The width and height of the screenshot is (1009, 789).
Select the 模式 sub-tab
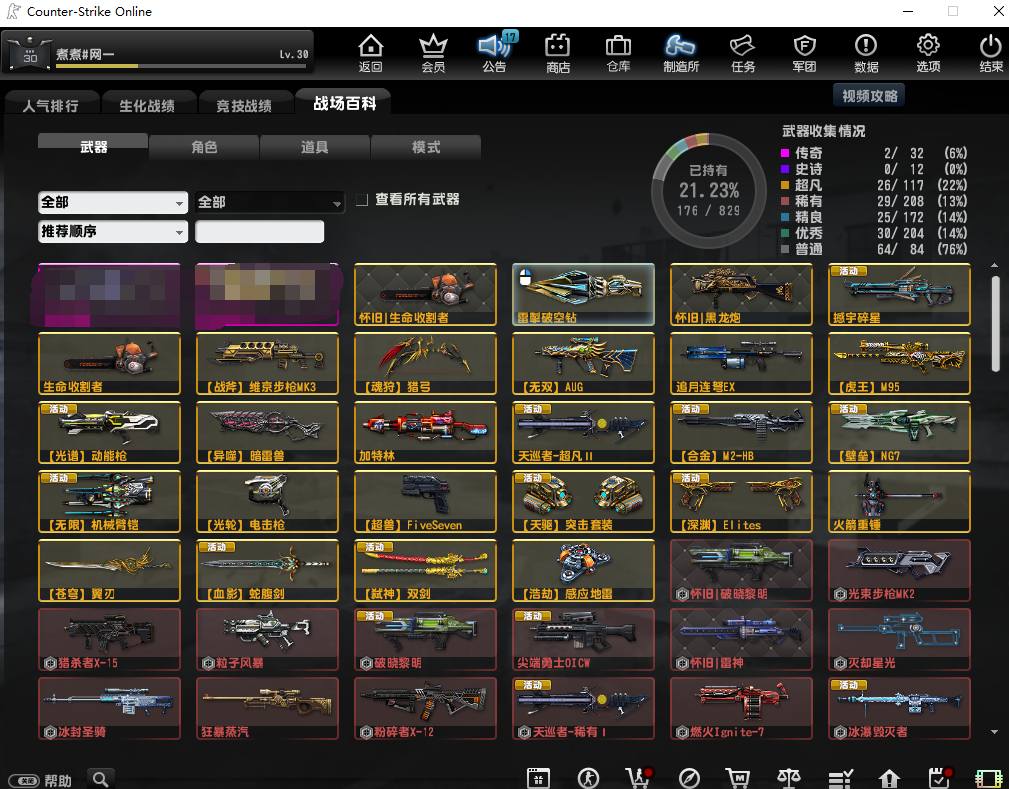(425, 147)
